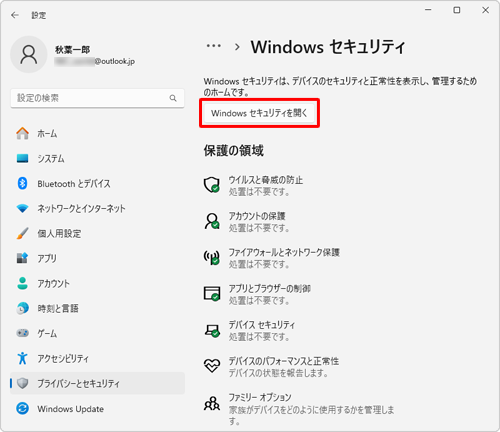
Task: Open ファイアウォールとネットワーク保護
Action: point(272,258)
